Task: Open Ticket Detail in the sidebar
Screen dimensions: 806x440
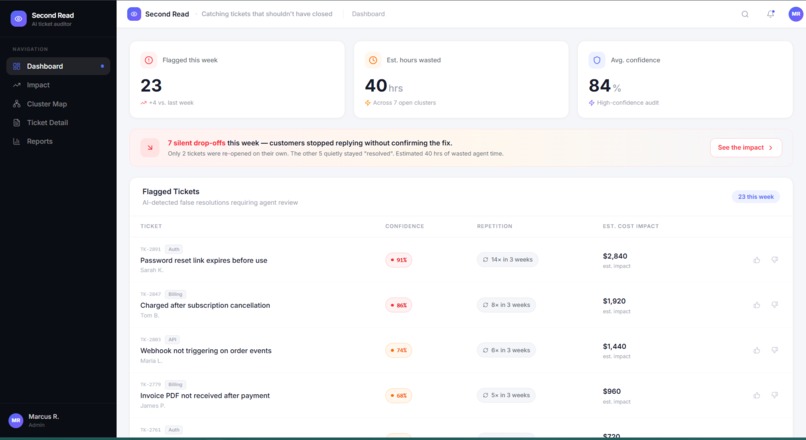Action: pos(58,122)
